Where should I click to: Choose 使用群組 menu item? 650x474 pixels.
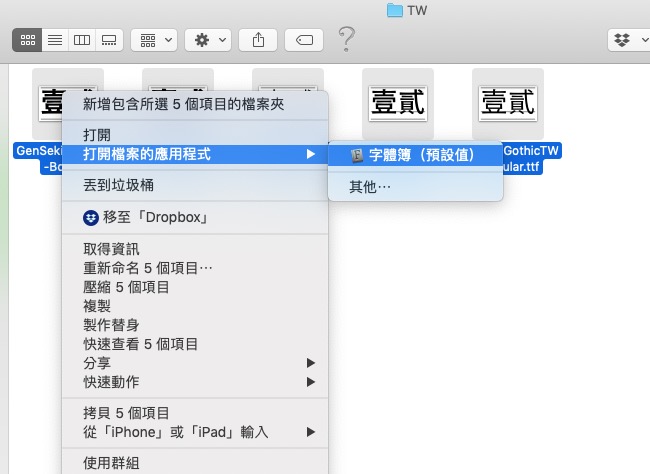(195, 464)
